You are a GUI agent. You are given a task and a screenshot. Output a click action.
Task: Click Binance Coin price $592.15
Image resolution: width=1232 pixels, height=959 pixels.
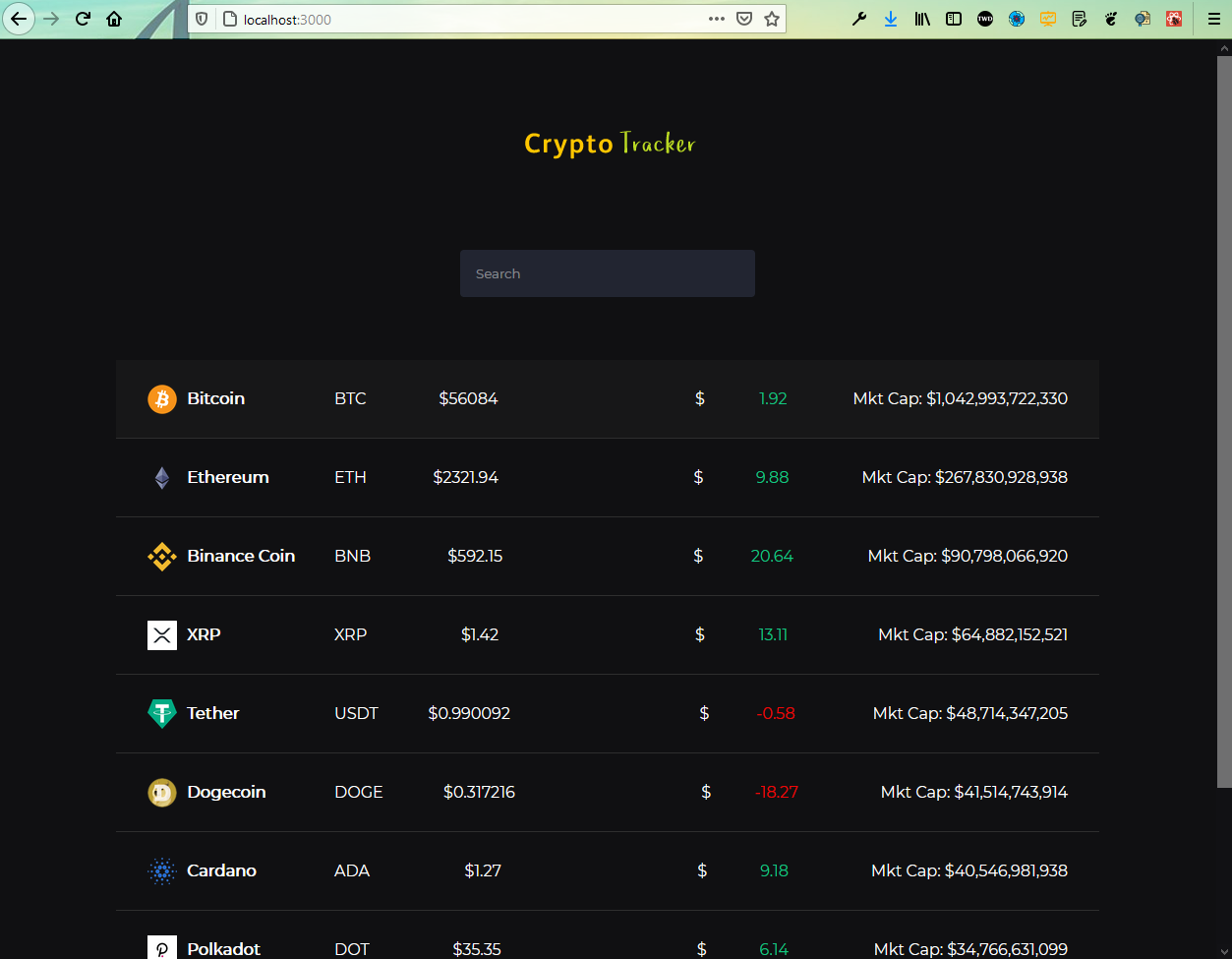475,556
